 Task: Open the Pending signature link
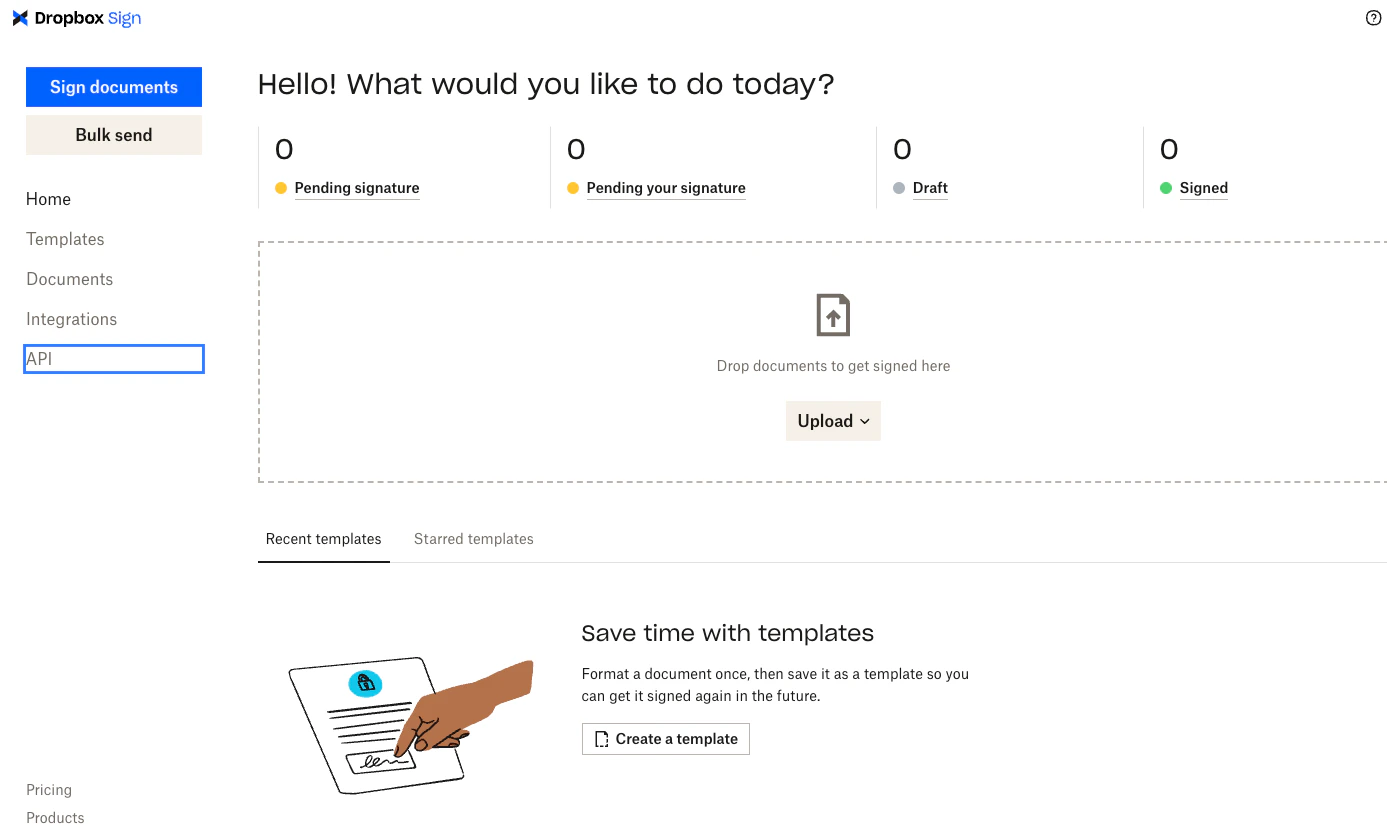tap(357, 188)
